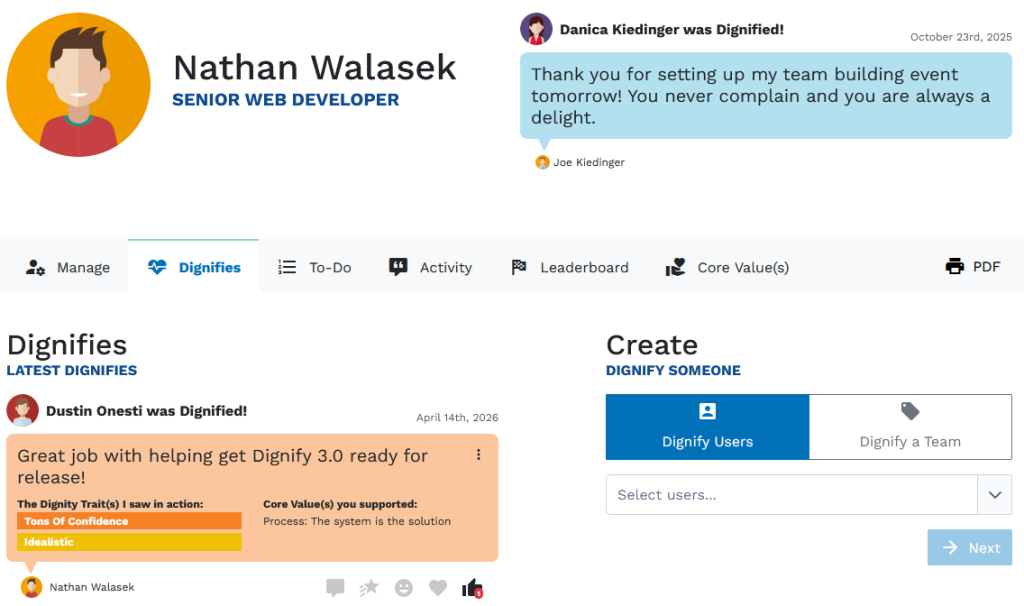Click inside the Select users input field
The image size is (1024, 606).
[x=790, y=495]
